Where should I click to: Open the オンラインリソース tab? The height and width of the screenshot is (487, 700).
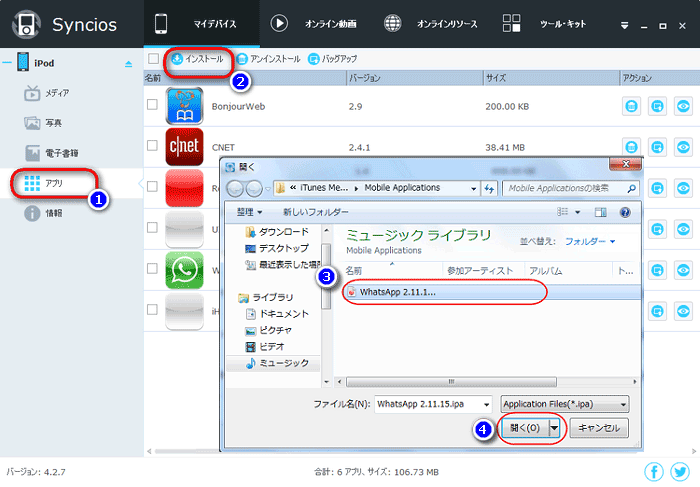coord(430,24)
